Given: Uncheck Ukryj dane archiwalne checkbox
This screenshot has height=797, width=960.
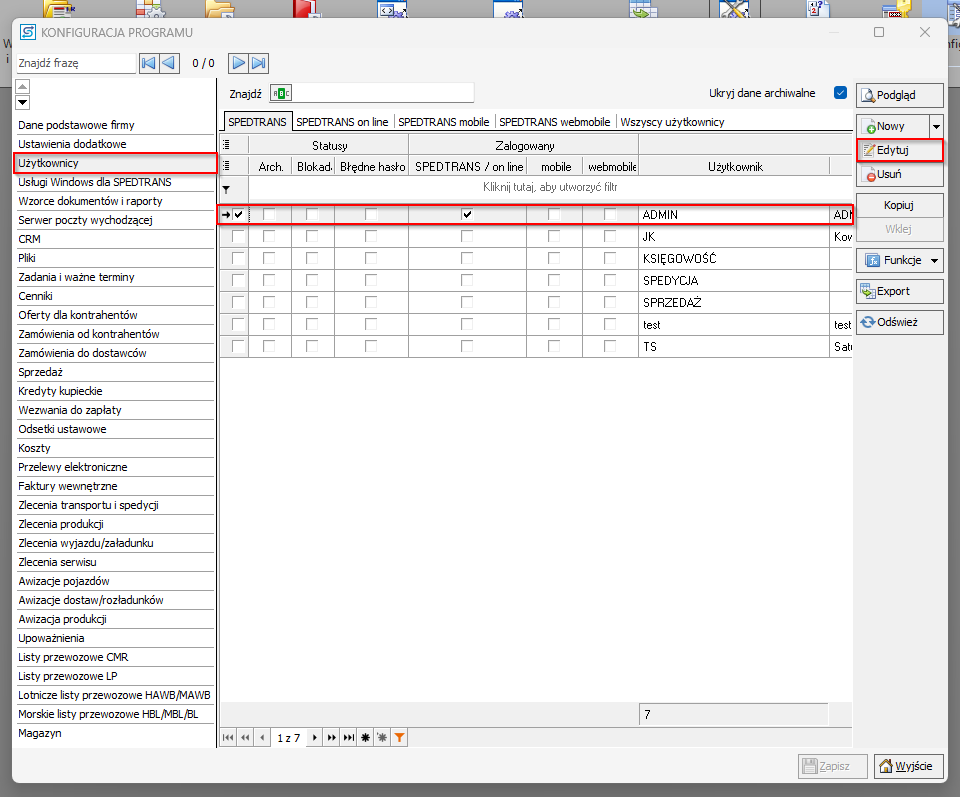Looking at the screenshot, I should pos(840,93).
